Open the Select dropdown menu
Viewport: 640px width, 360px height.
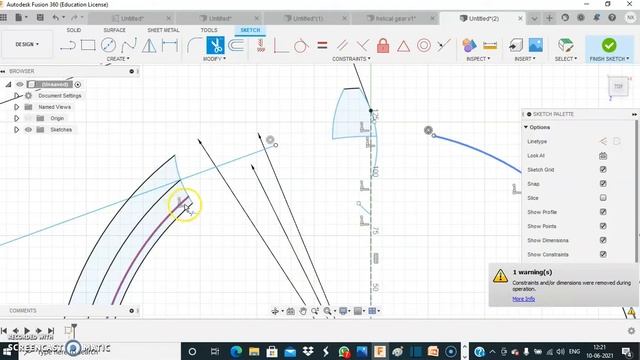[x=566, y=59]
